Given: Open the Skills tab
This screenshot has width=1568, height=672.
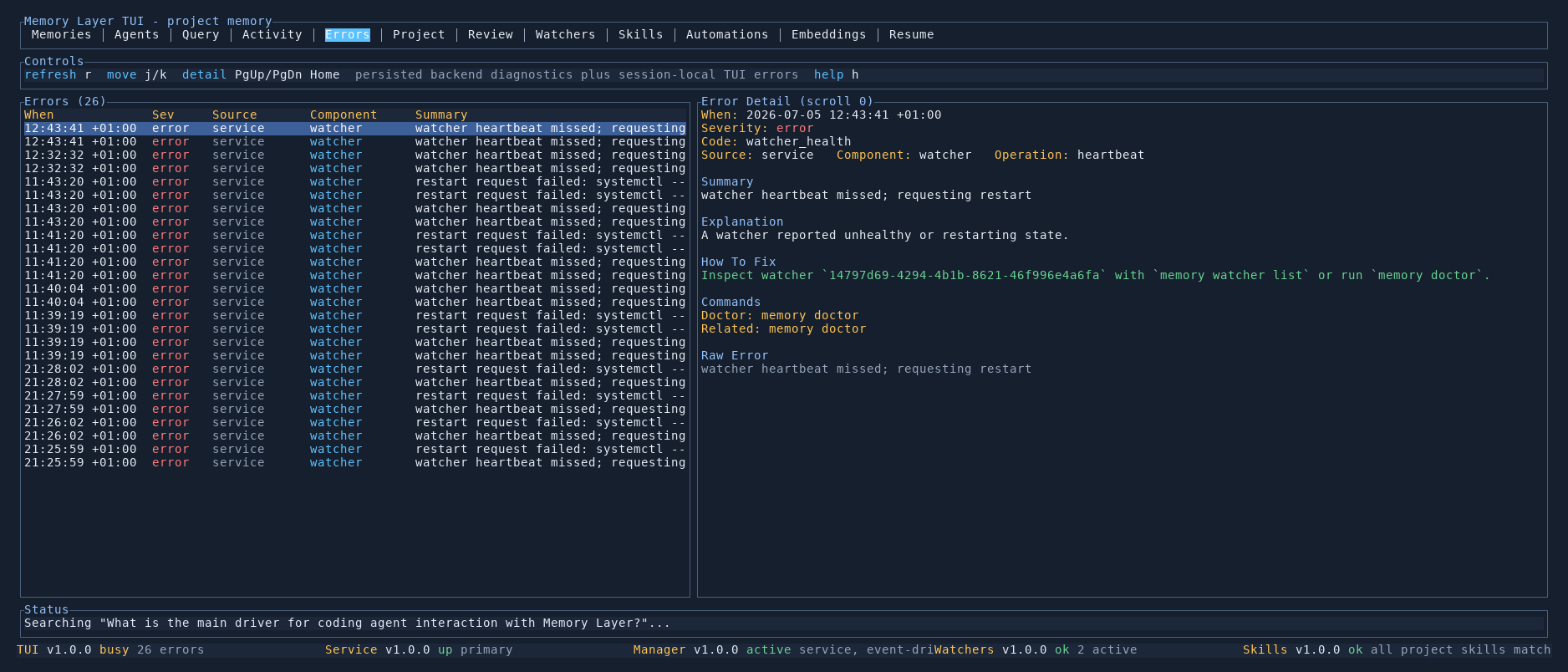Looking at the screenshot, I should tap(640, 34).
